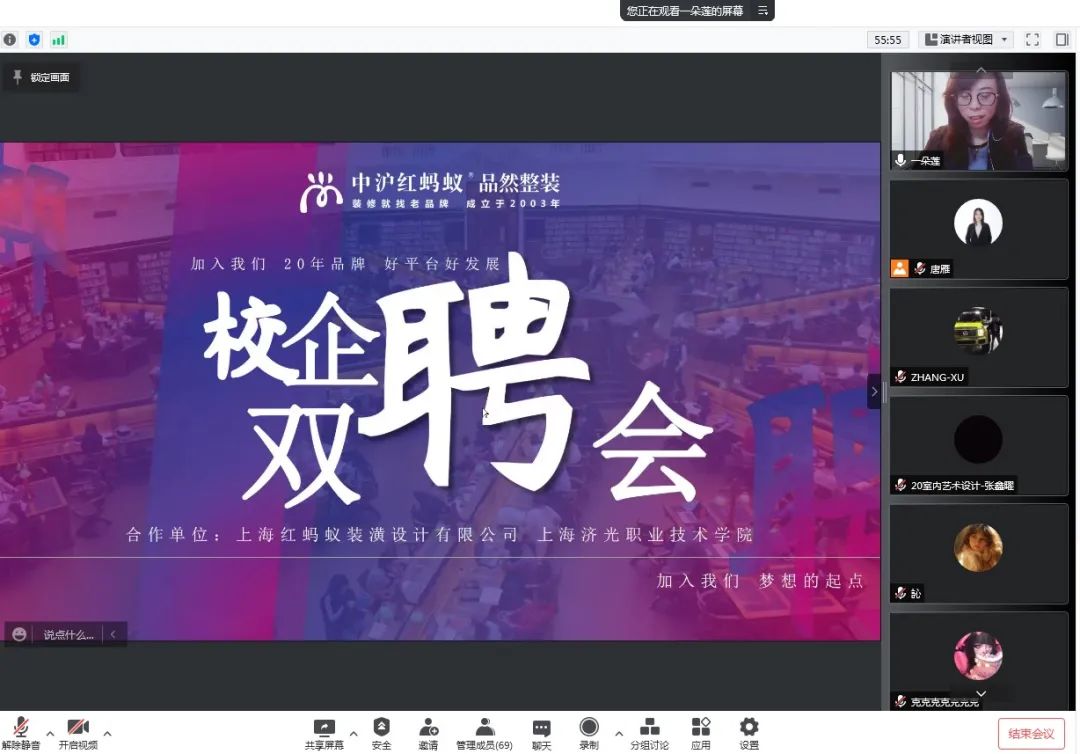Unmute microphone with 解除静音 button
Image resolution: width=1080 pixels, height=754 pixels.
(x=21, y=733)
